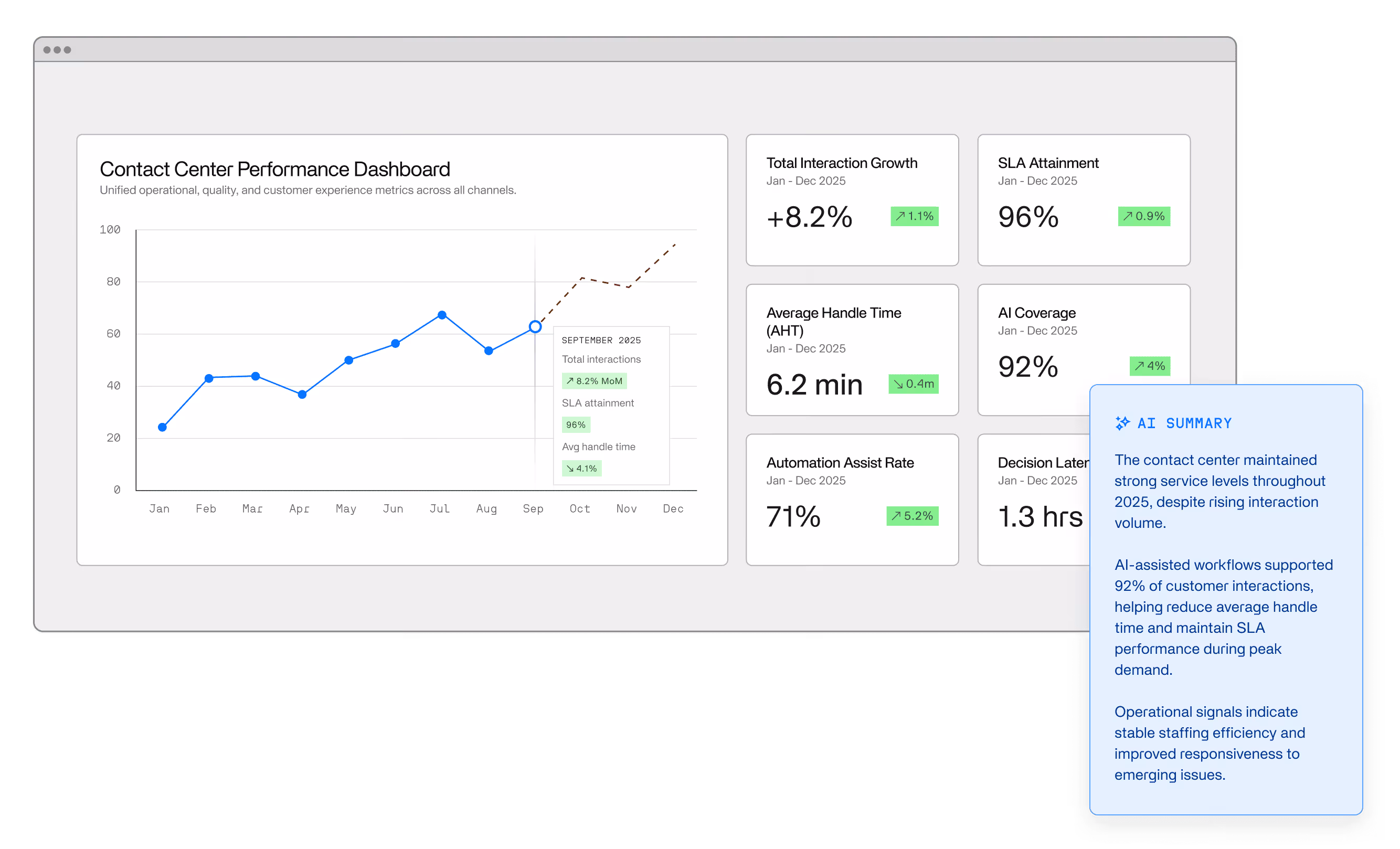The width and height of the screenshot is (1400, 849).
Task: Select the 0.9% trend badge on SLA Attainment
Action: 1144,217
